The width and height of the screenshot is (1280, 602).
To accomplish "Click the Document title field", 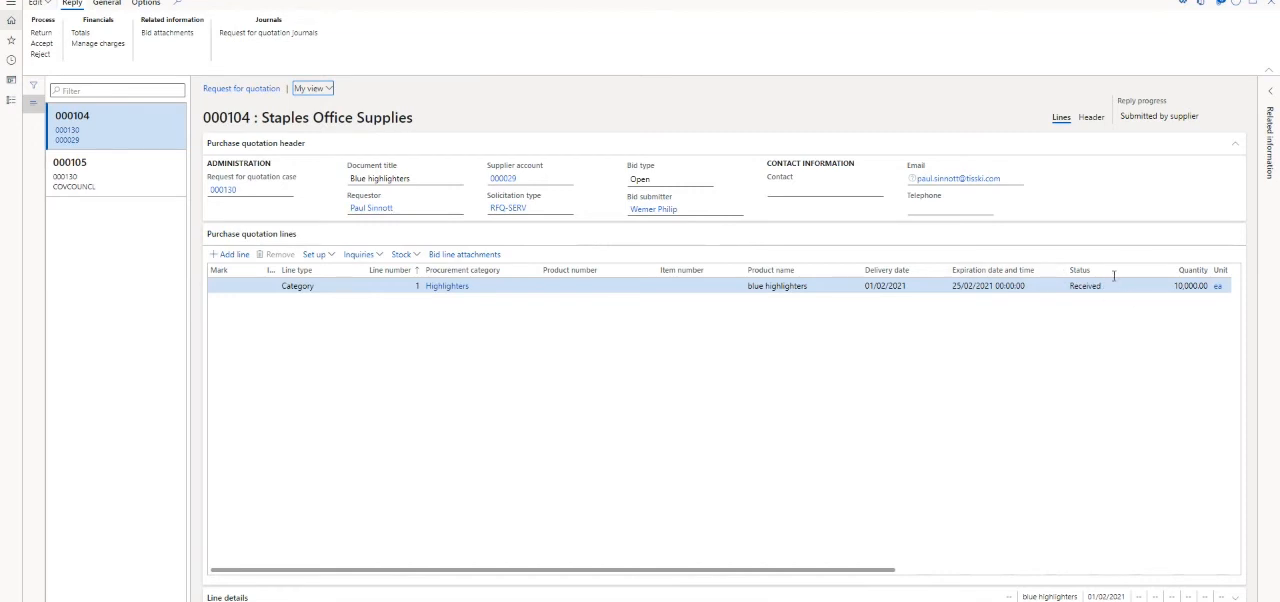I will click(405, 179).
